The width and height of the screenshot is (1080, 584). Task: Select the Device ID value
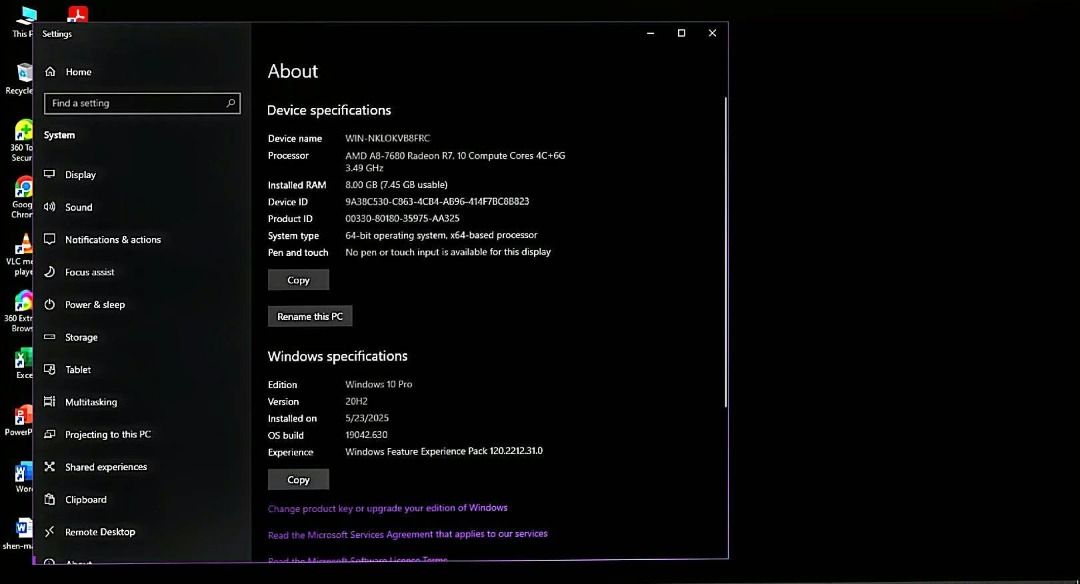(x=437, y=202)
